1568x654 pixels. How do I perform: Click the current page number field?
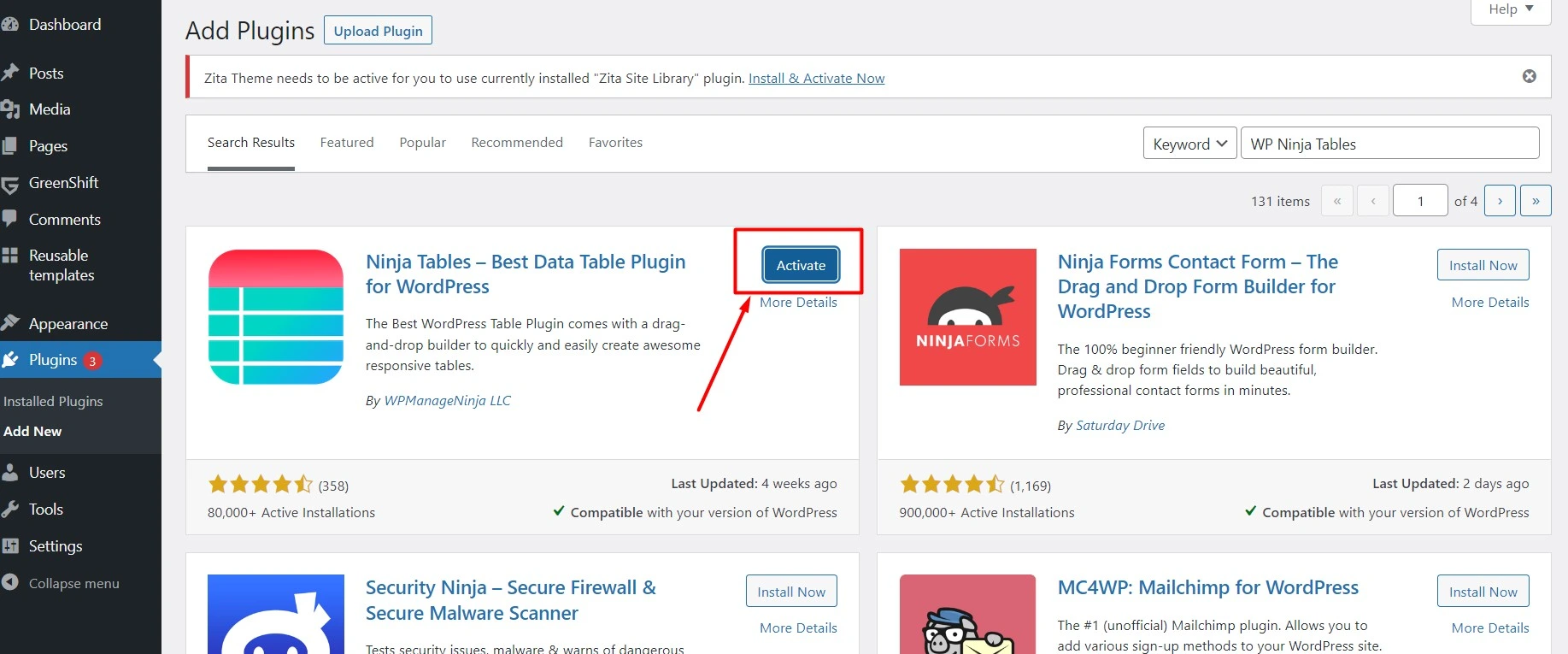pos(1420,201)
